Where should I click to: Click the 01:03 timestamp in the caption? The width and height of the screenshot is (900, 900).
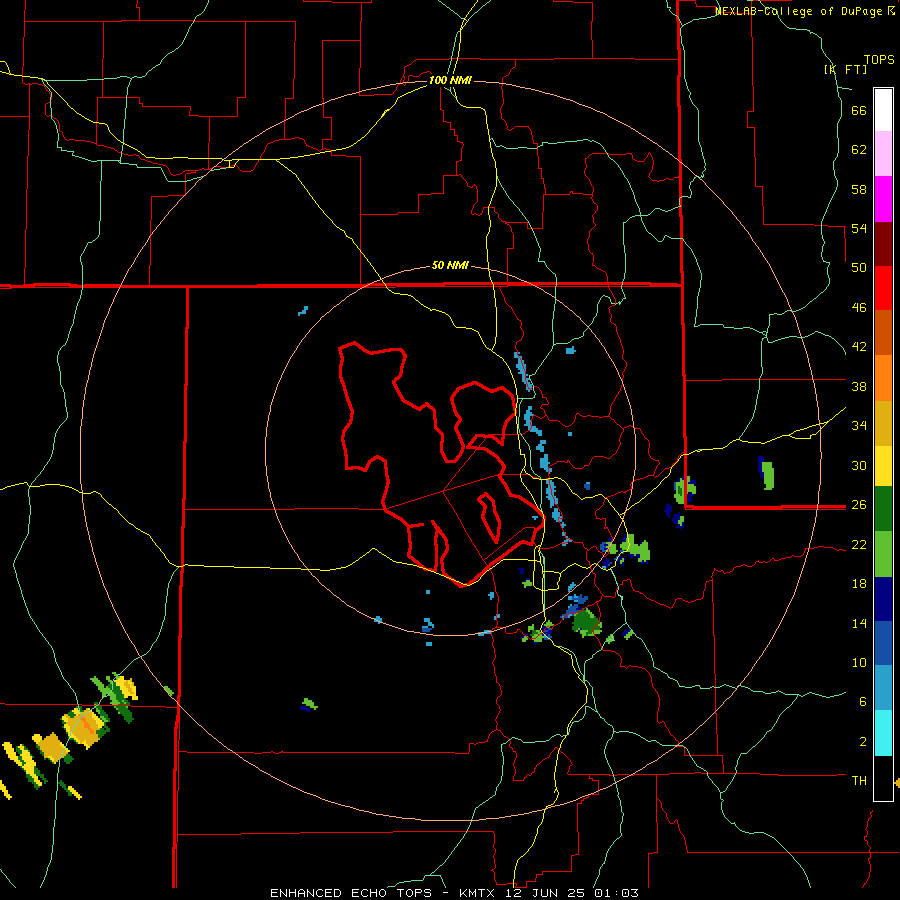pos(616,893)
